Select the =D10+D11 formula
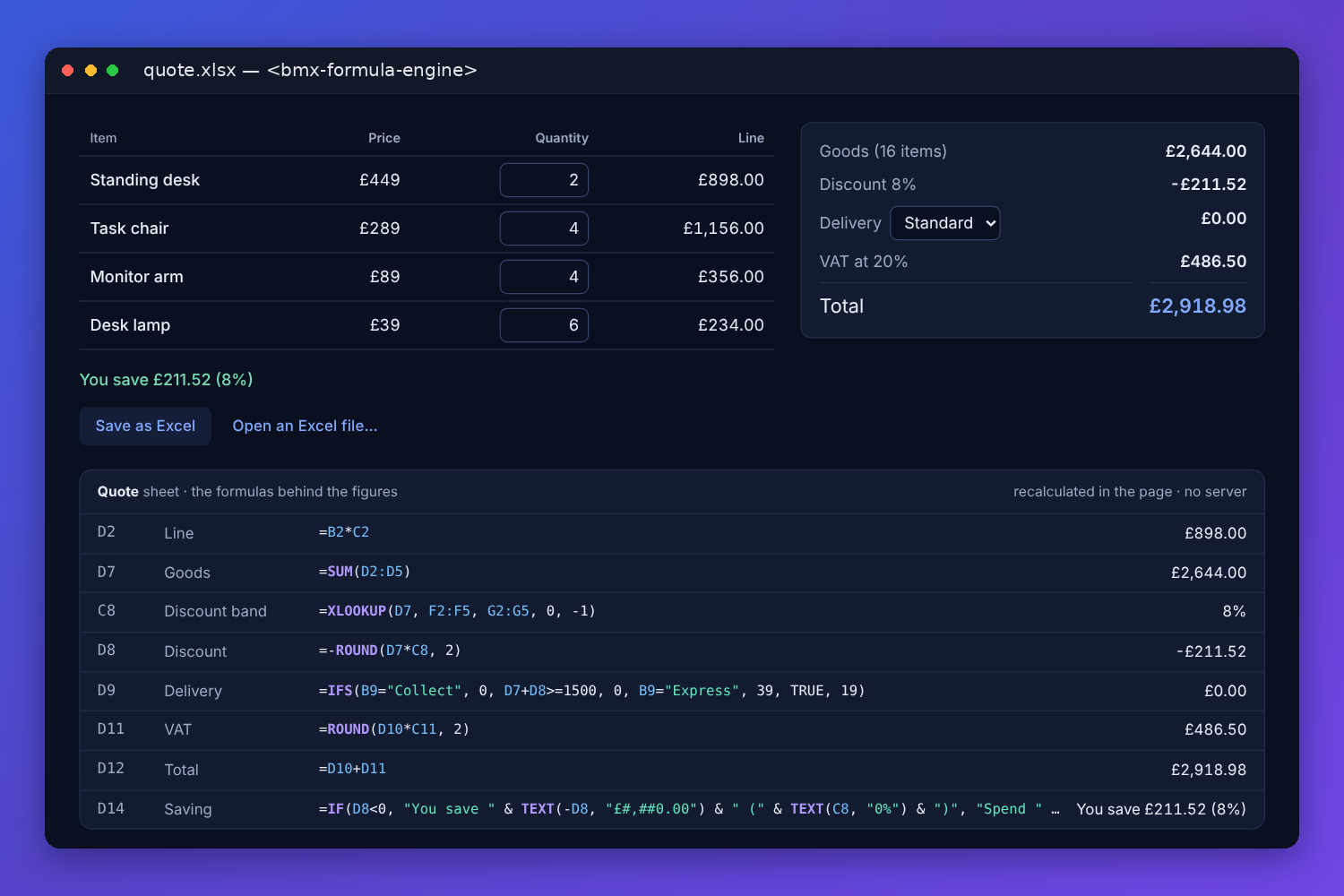This screenshot has height=896, width=1344. tap(352, 769)
